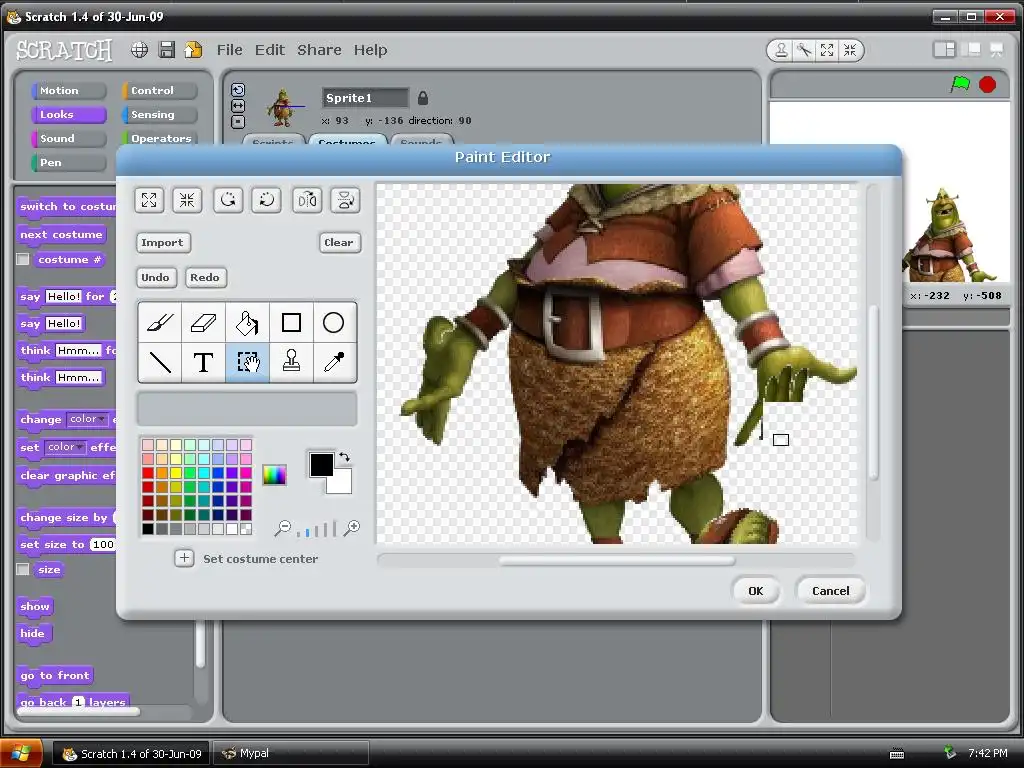Image resolution: width=1024 pixels, height=768 pixels.
Task: Click the save project floppy icon
Action: coord(167,50)
